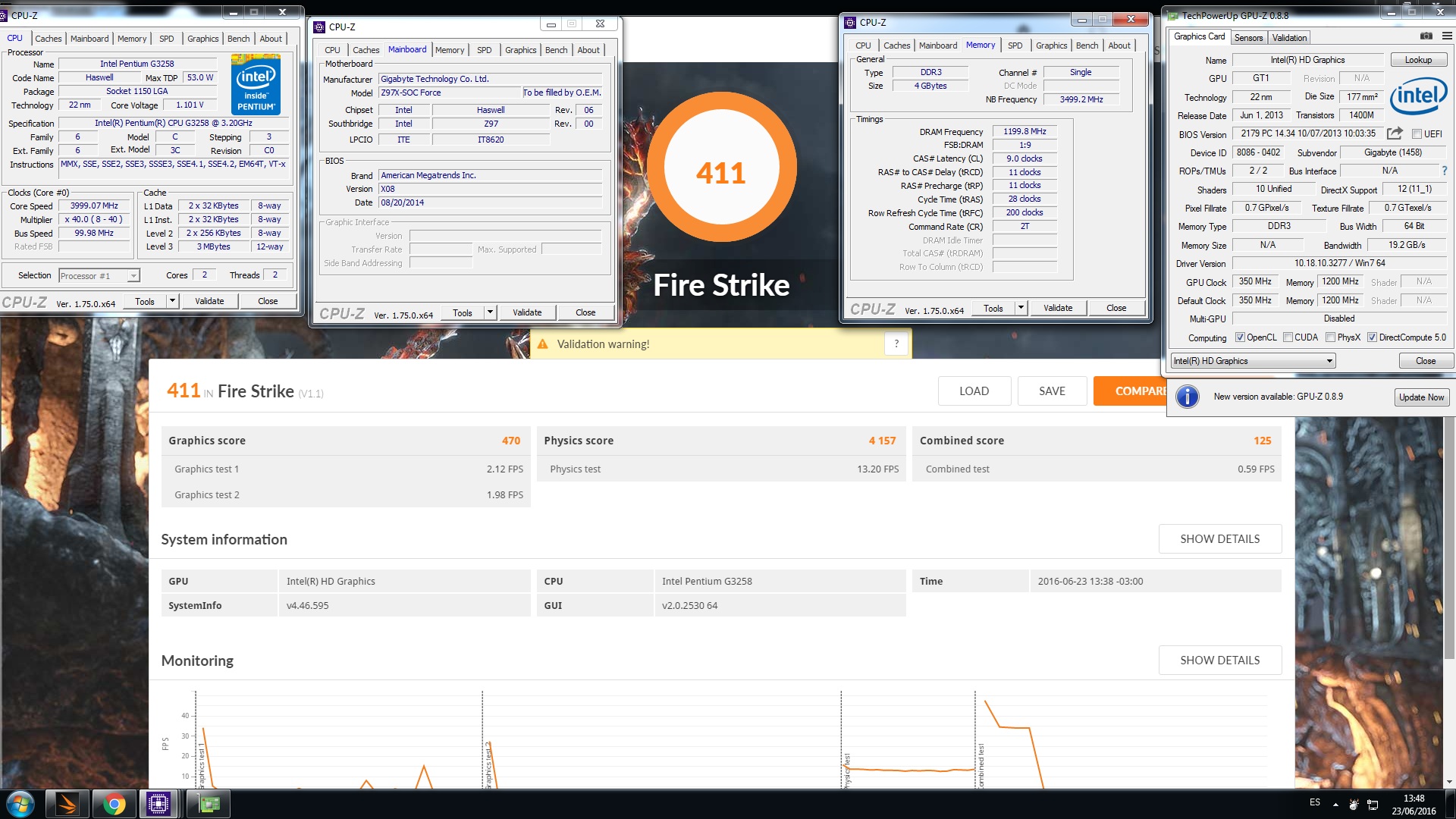Select SPD tab in Memory CPU-Z window
The width and height of the screenshot is (1456, 819).
[1015, 45]
